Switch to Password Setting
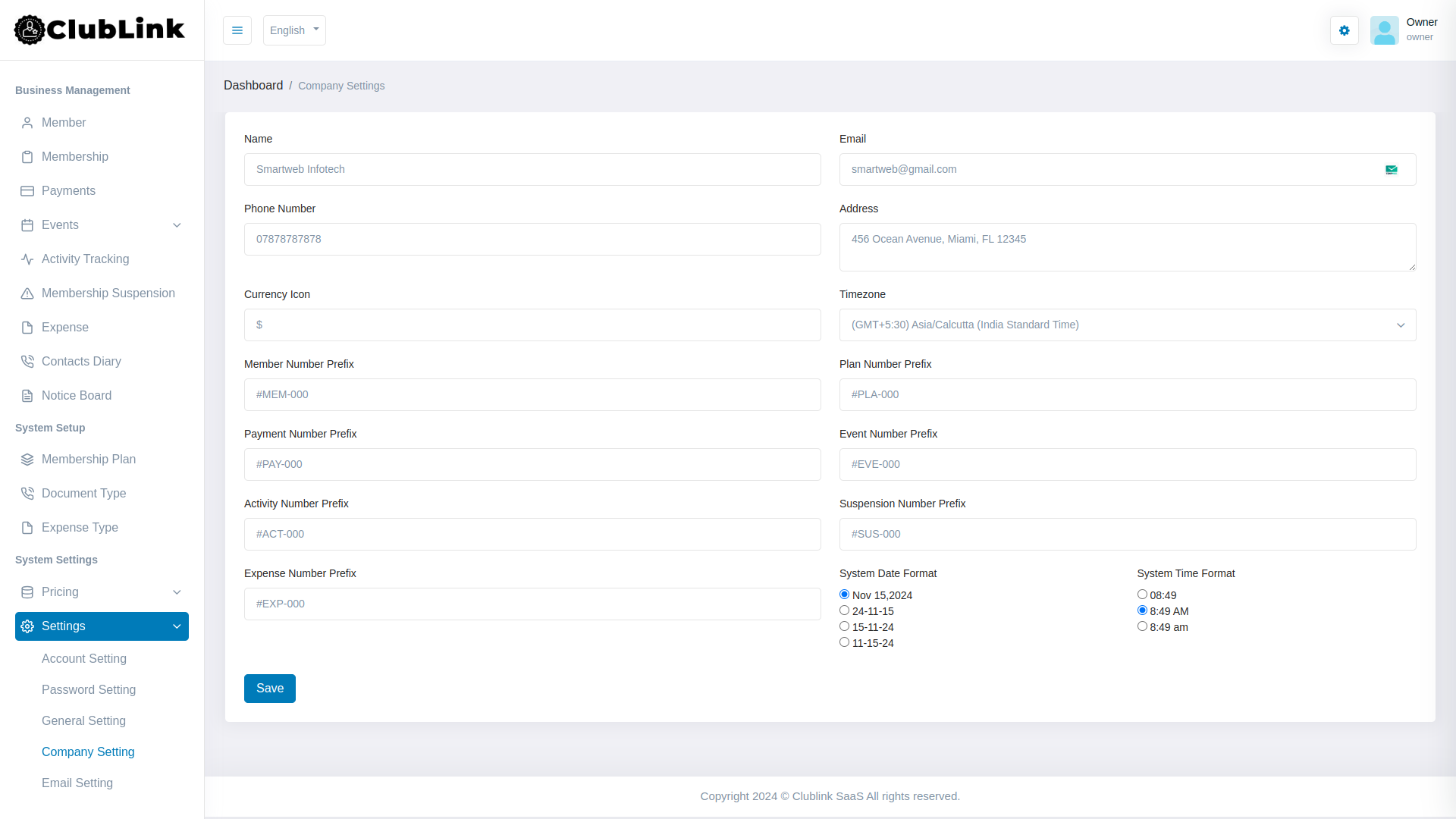This screenshot has width=1456, height=819. click(x=89, y=690)
